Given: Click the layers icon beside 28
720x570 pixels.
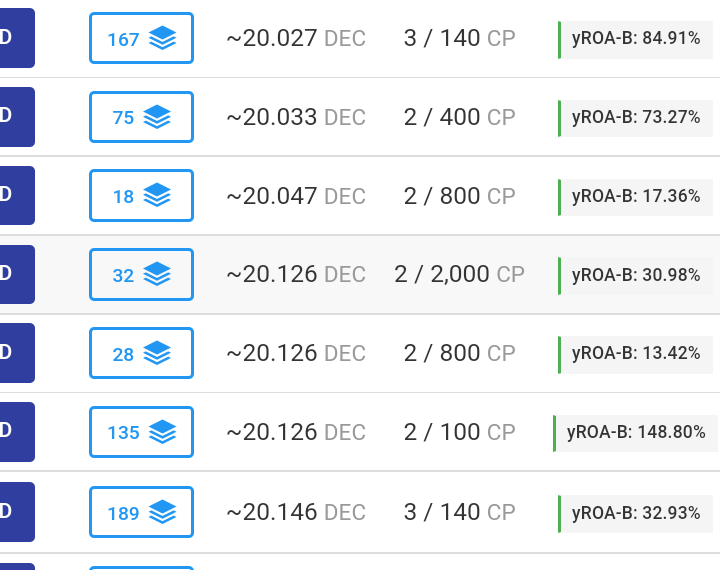Looking at the screenshot, I should (157, 353).
